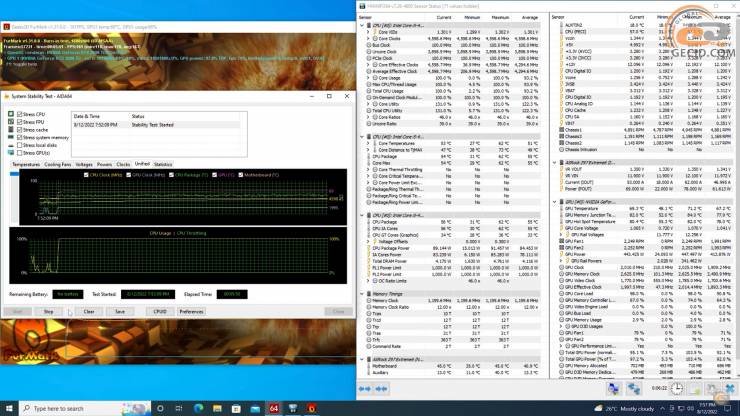Switch to the Voltages tab
Screen dimensions: 740x416
[84, 164]
